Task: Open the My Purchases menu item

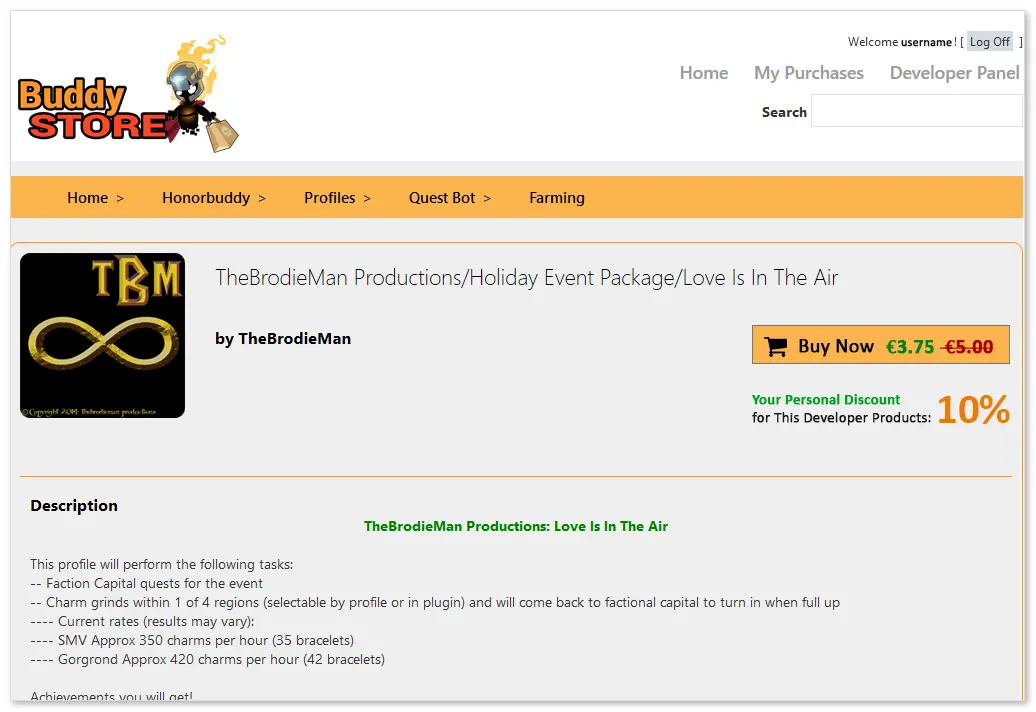Action: [x=809, y=73]
